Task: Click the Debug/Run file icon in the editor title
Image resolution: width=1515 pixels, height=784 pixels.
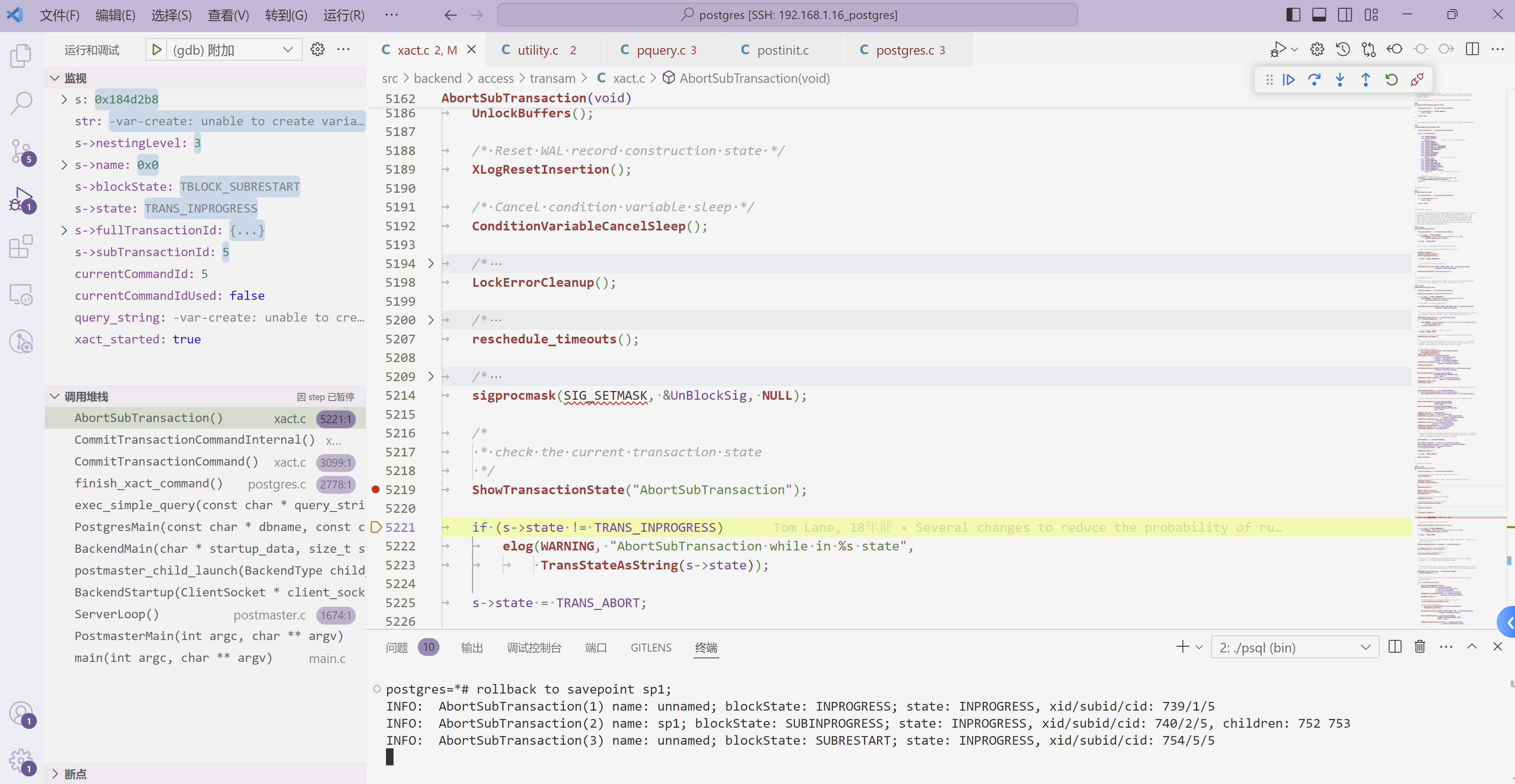Action: click(x=1277, y=49)
